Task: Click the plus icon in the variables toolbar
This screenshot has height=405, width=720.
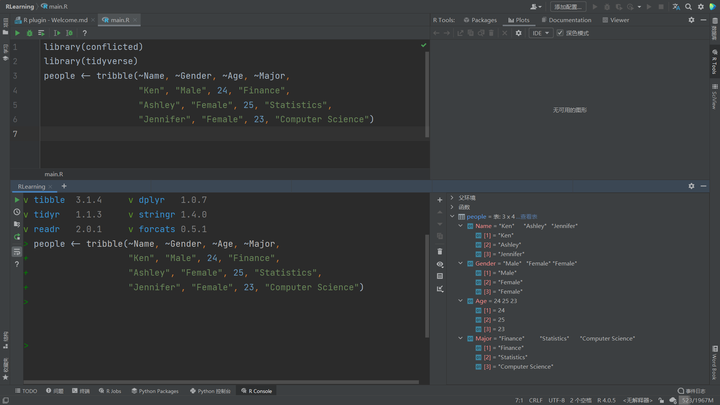Action: pos(439,200)
